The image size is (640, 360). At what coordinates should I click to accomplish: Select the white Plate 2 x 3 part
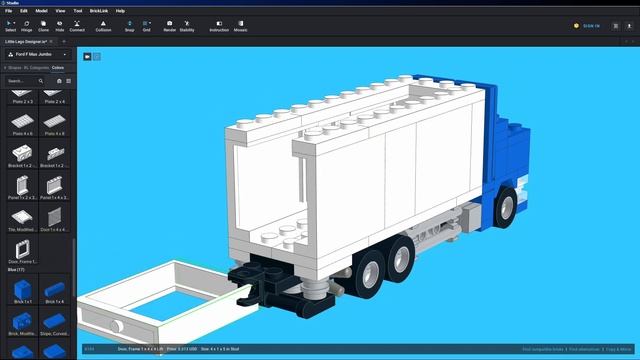tap(22, 97)
